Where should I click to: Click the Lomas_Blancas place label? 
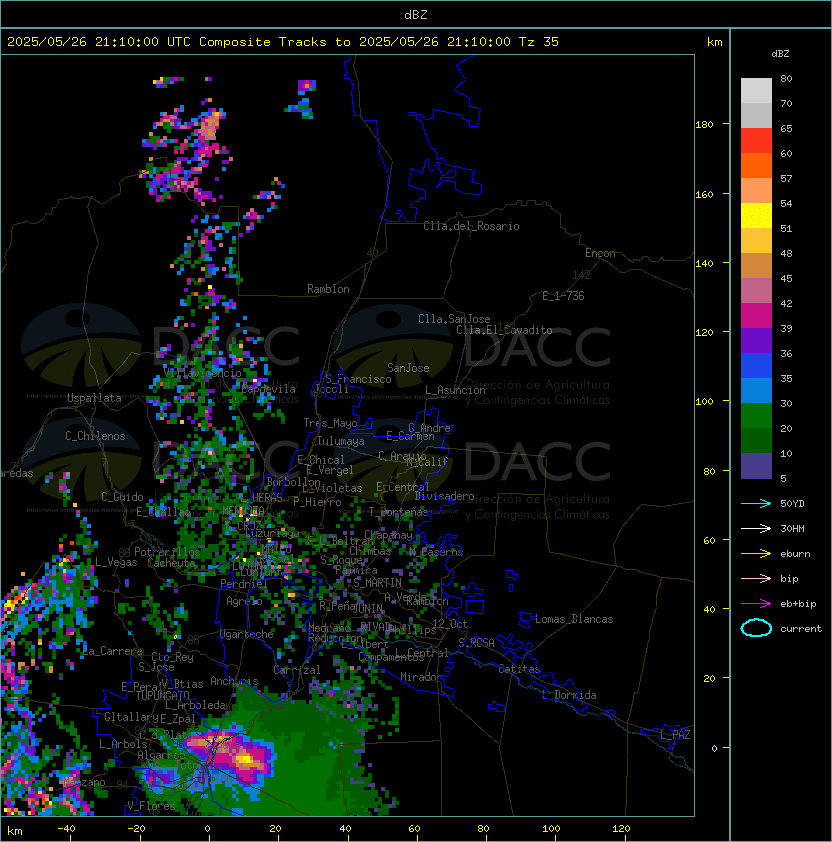574,619
